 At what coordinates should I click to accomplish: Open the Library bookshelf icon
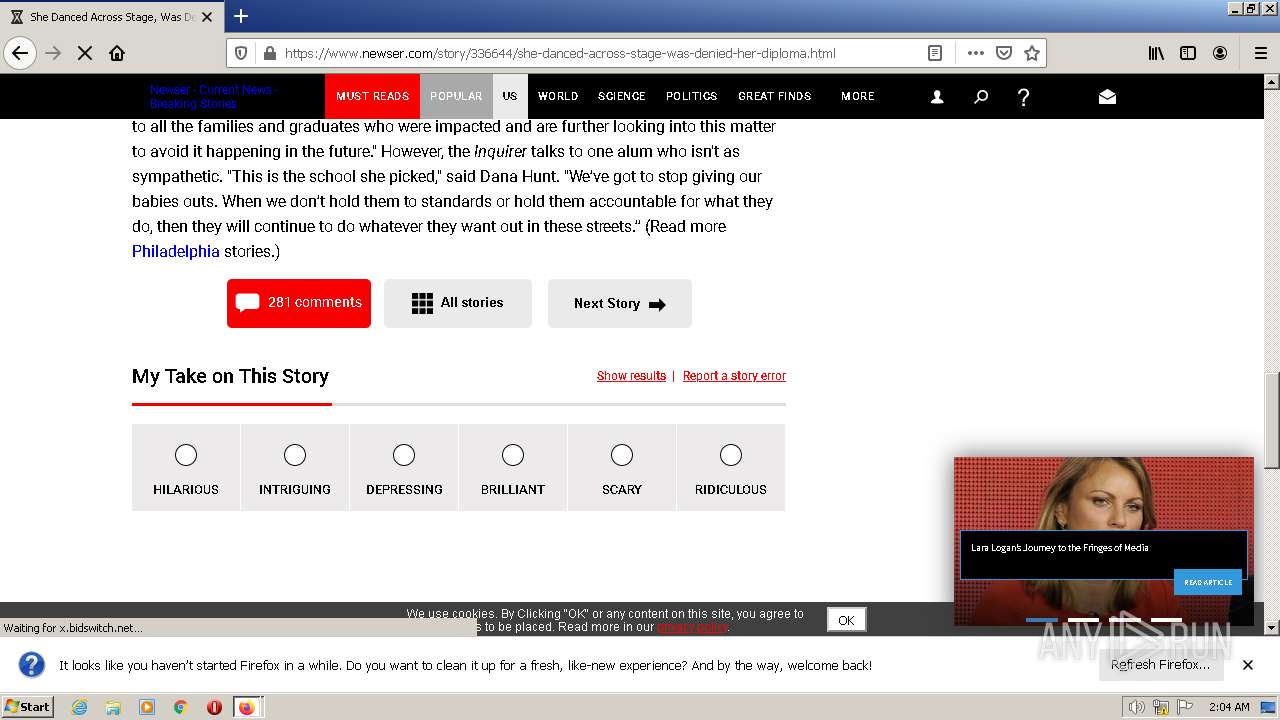click(x=1156, y=53)
